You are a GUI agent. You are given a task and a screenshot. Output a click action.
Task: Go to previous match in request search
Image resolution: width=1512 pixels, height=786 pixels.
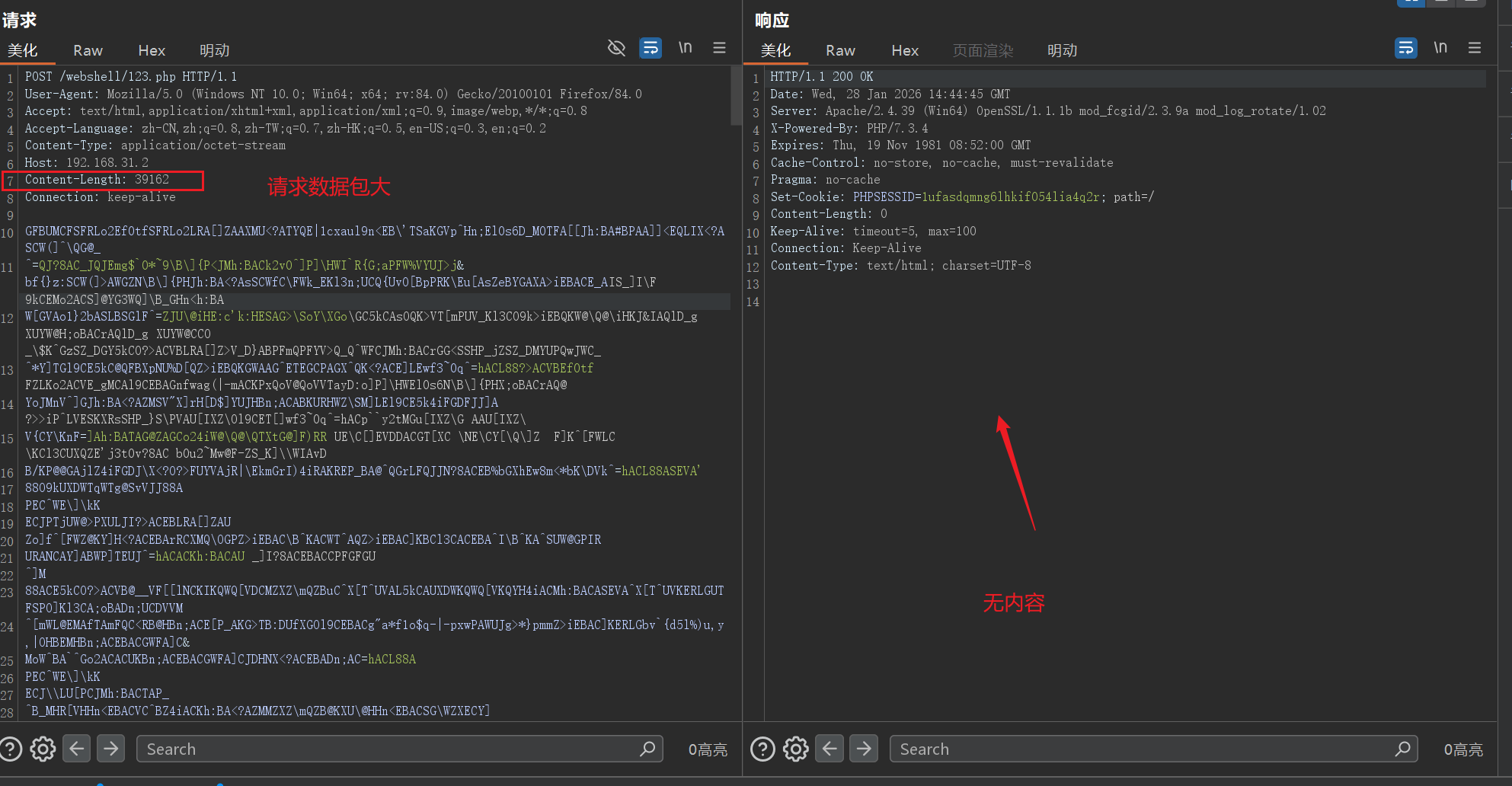click(x=77, y=749)
